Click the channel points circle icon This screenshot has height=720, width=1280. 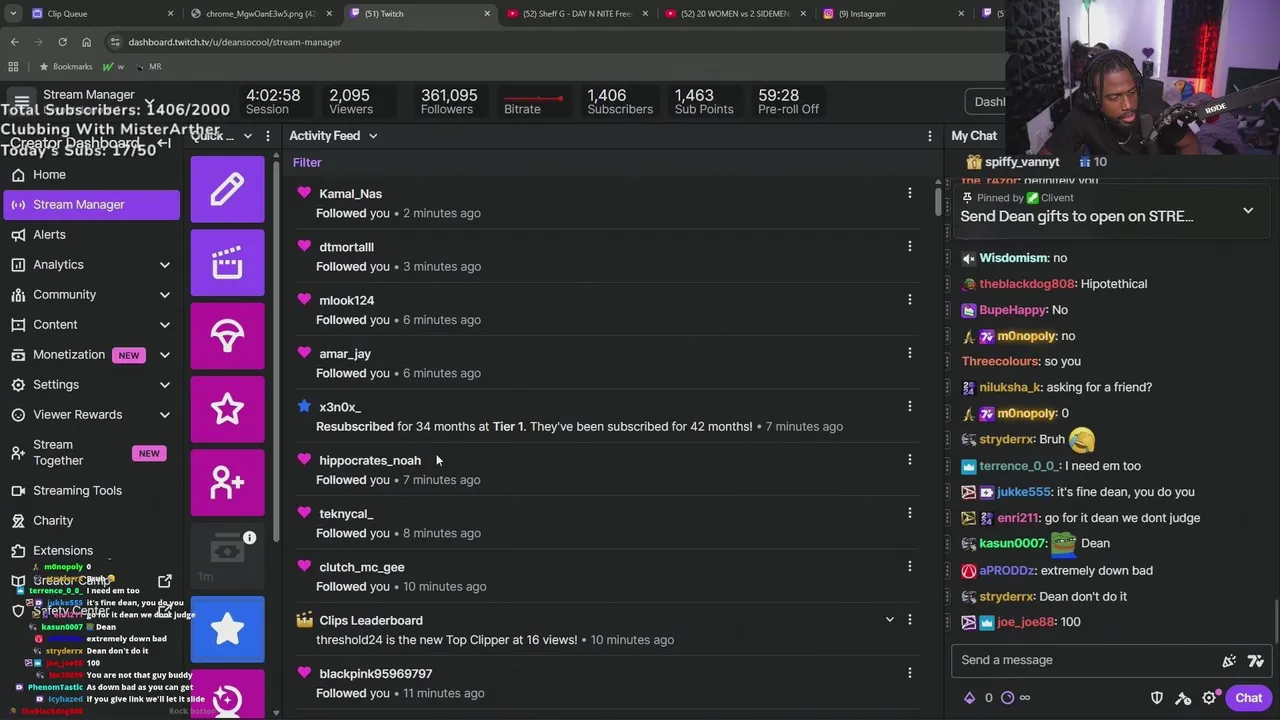point(1007,698)
